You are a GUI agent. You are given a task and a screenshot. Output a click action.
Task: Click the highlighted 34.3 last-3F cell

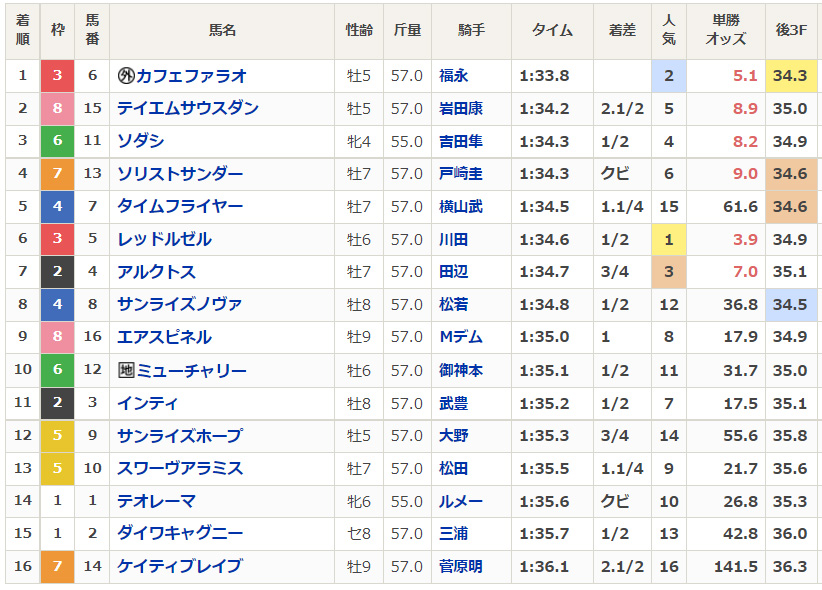[x=792, y=76]
